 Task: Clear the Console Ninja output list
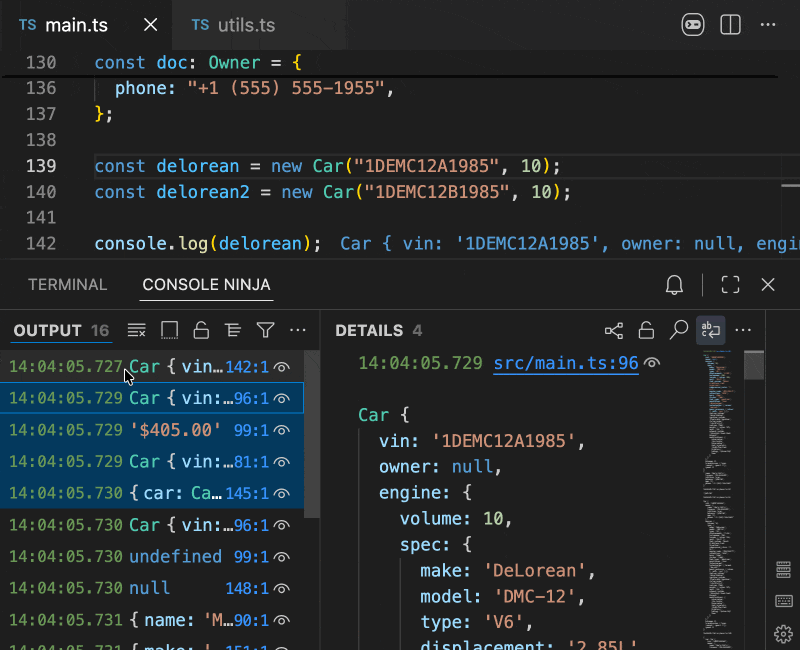pos(137,330)
